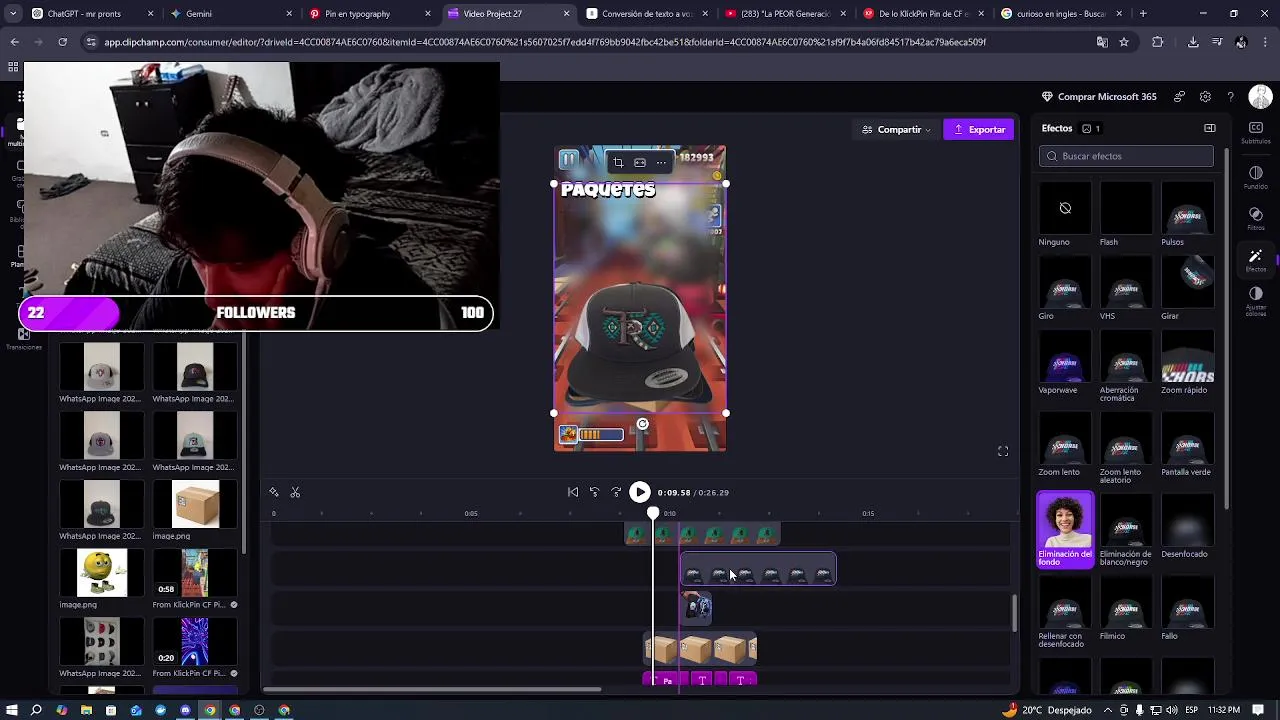
Task: Open the Ajustar colores panel
Action: 1255,301
